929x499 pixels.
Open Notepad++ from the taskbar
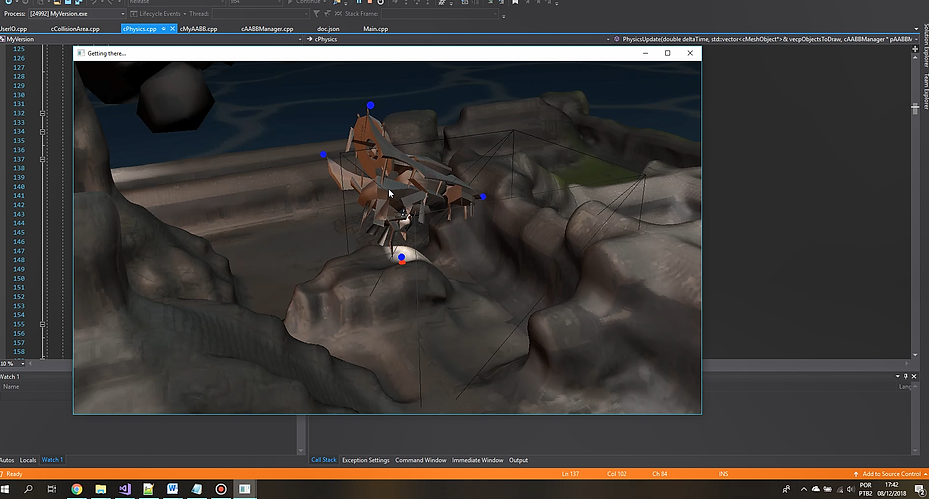(x=148, y=489)
